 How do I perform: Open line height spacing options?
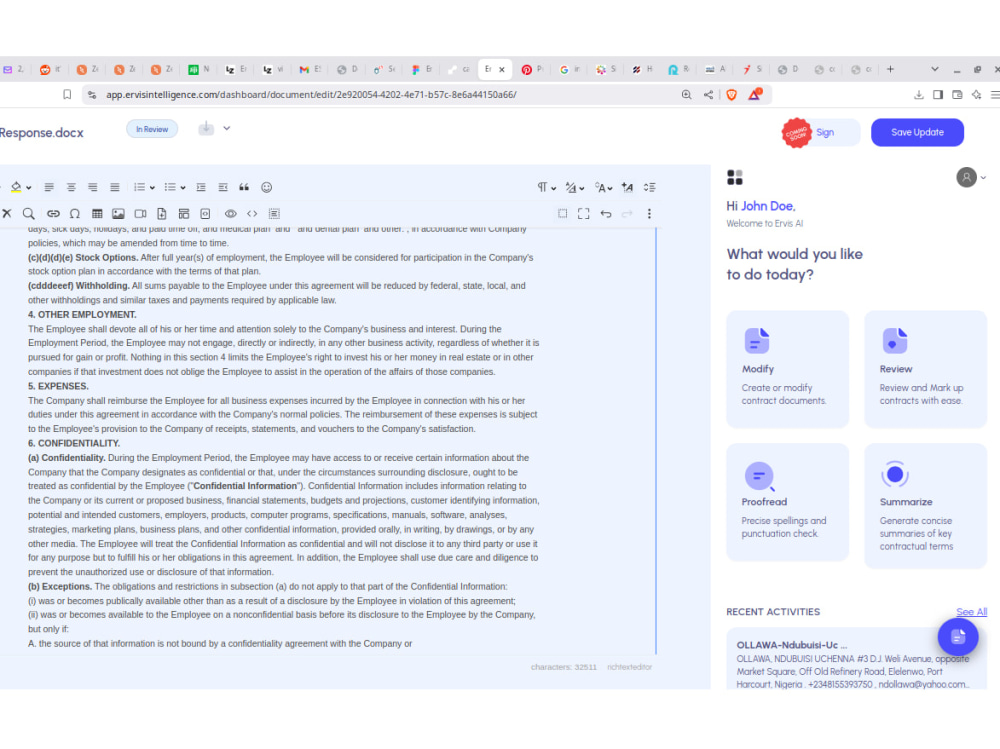click(649, 187)
